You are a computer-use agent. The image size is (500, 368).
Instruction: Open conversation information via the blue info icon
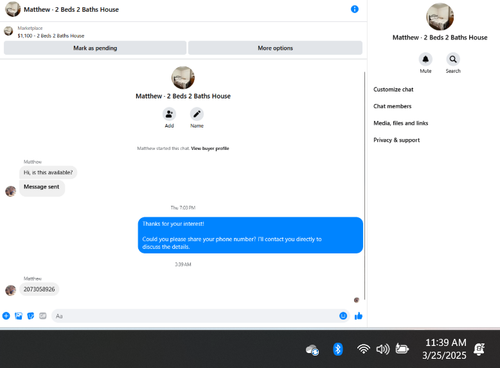355,9
